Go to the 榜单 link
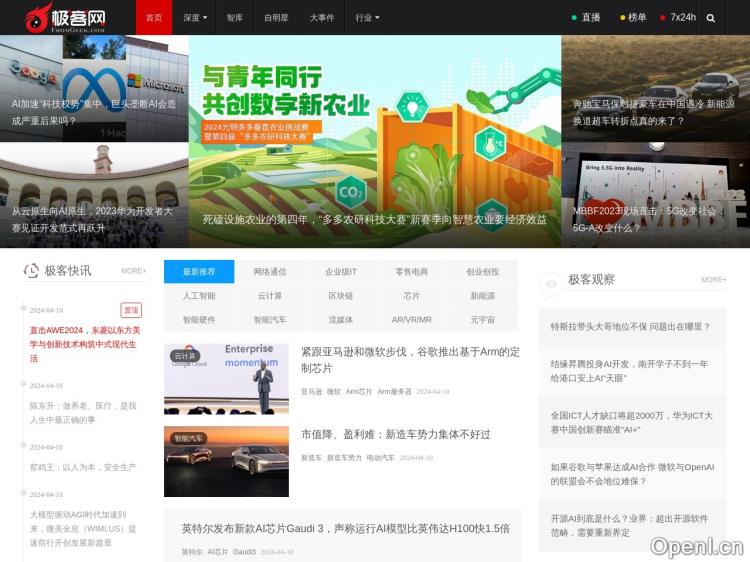Image resolution: width=750 pixels, height=562 pixels. point(633,17)
